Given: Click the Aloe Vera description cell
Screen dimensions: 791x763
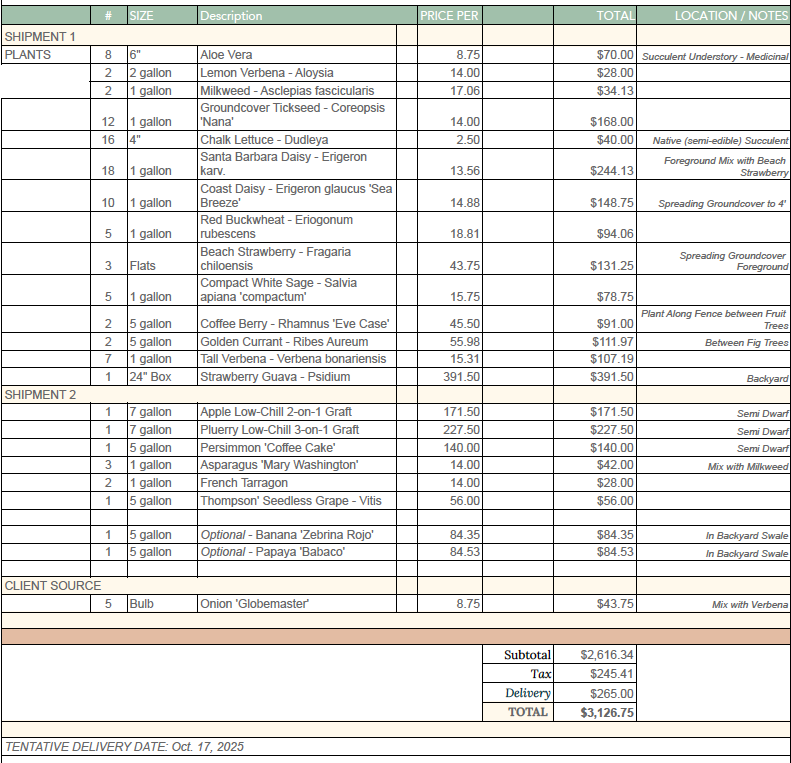Looking at the screenshot, I should tap(226, 55).
